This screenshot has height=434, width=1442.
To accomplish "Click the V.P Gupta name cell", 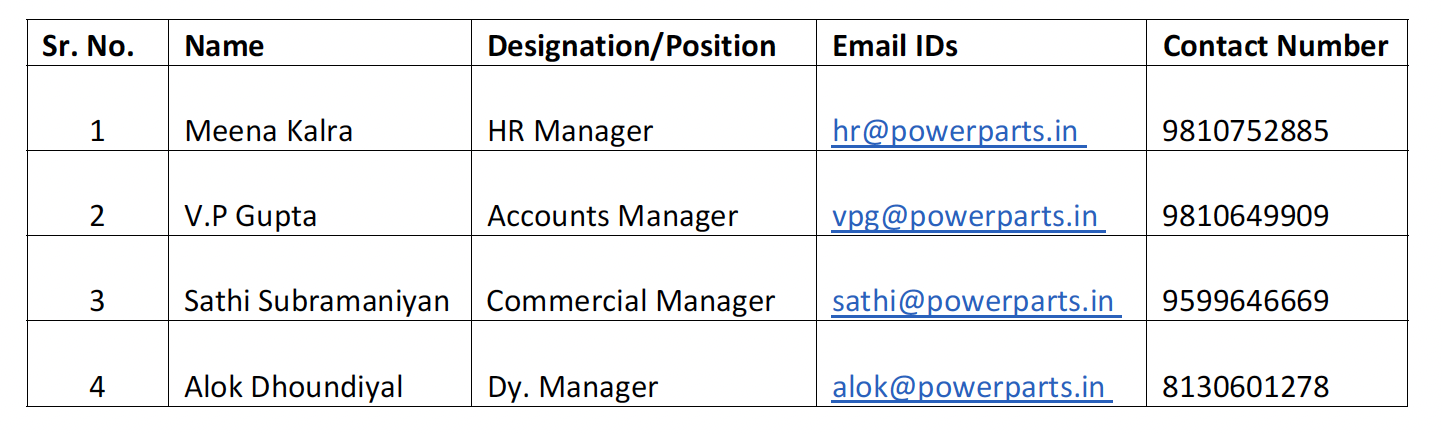I will pos(251,216).
